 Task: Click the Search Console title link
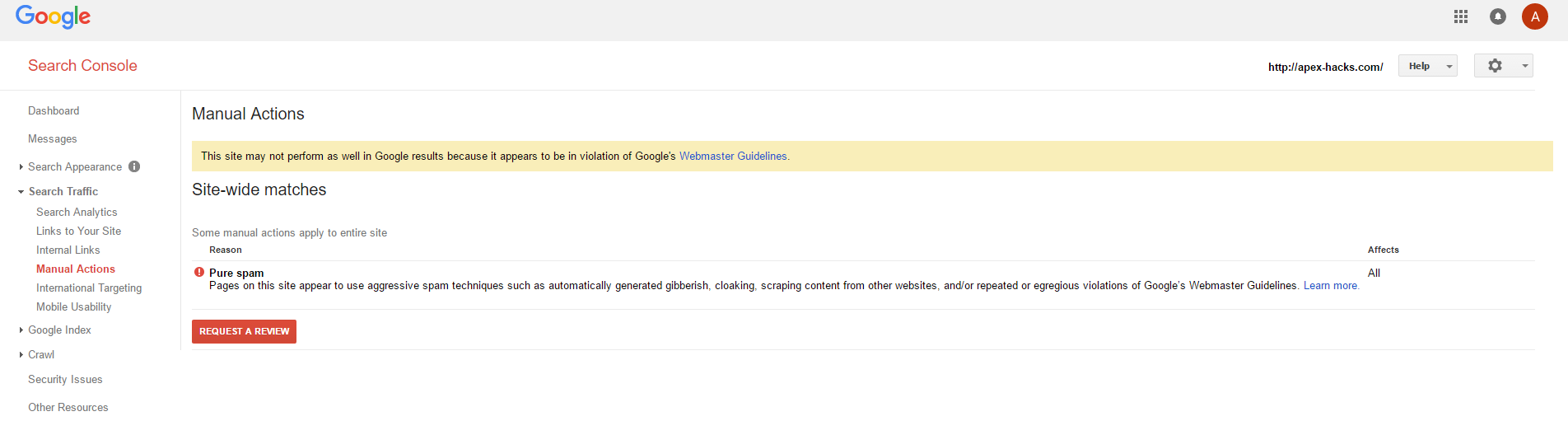coord(82,65)
